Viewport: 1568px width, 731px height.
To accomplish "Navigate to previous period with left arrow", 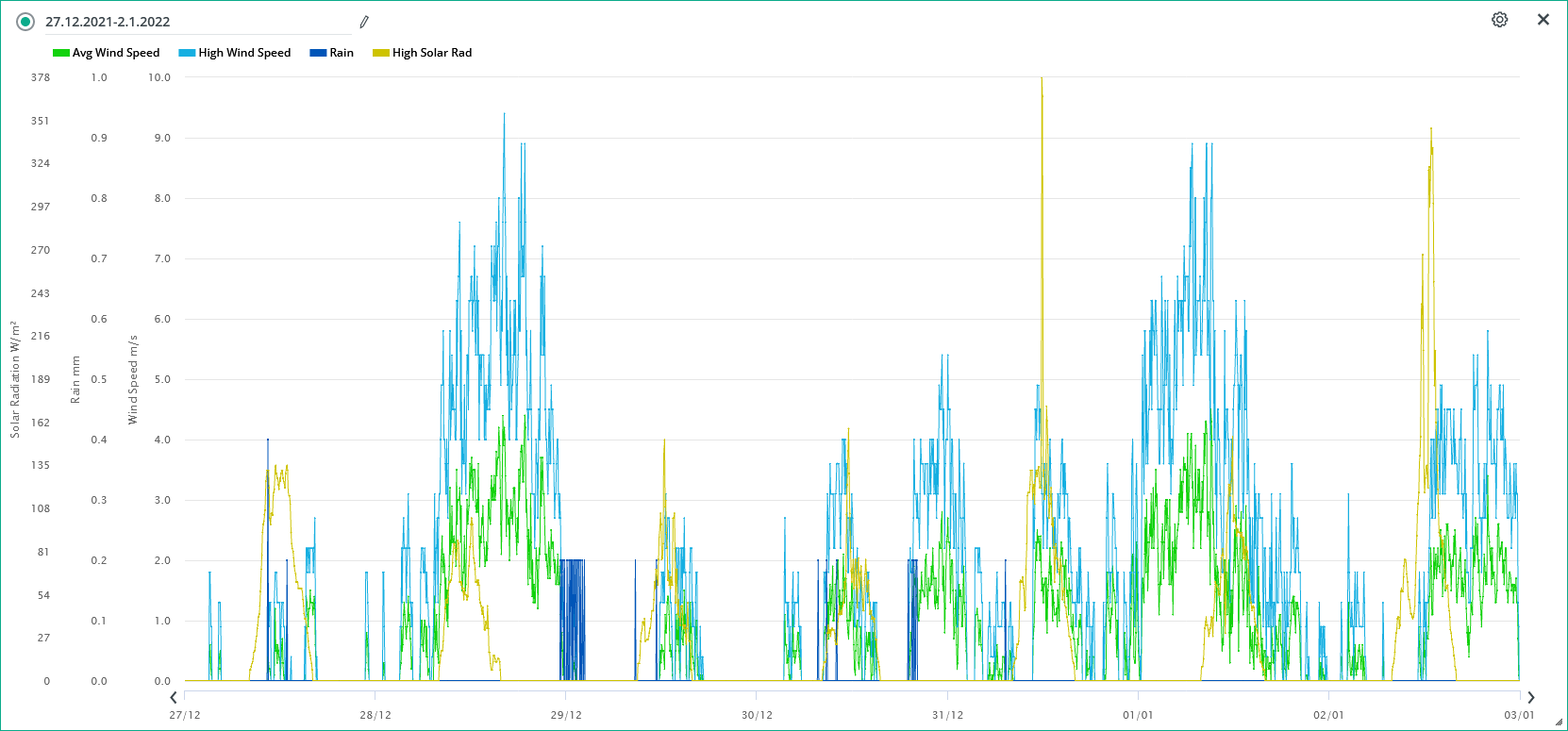I will 174,697.
